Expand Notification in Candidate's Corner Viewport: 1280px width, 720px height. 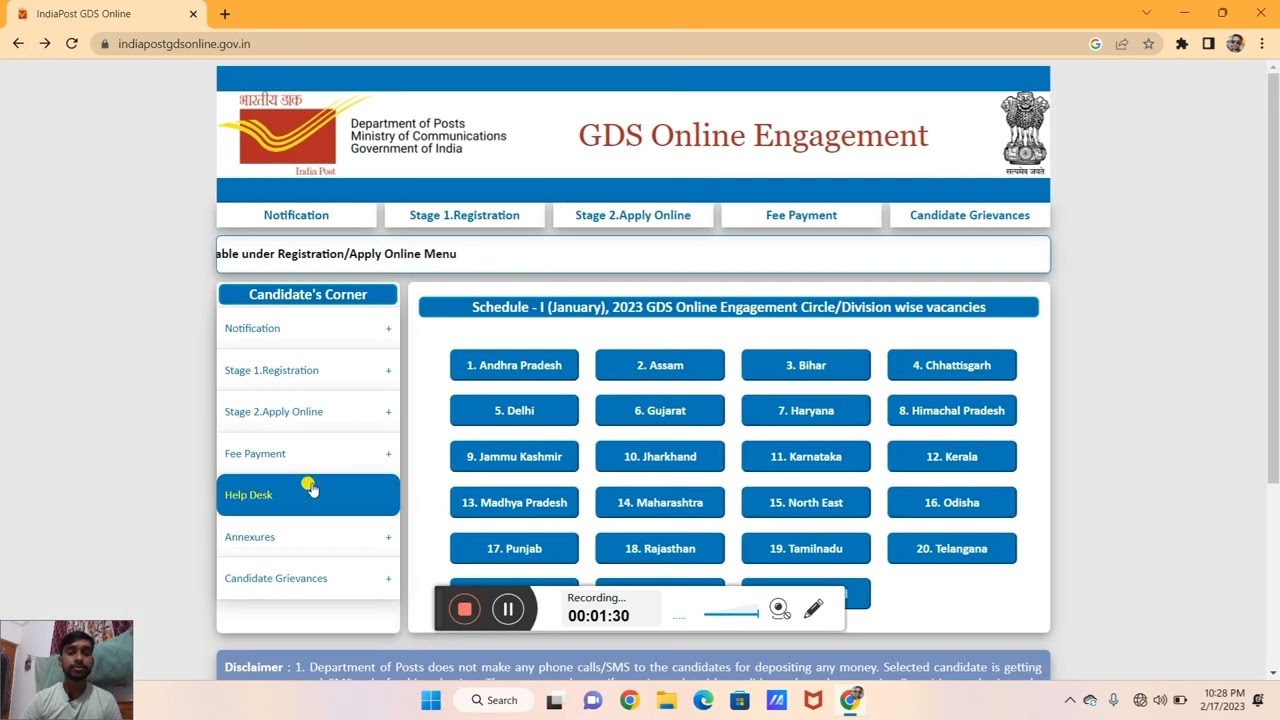[308, 328]
